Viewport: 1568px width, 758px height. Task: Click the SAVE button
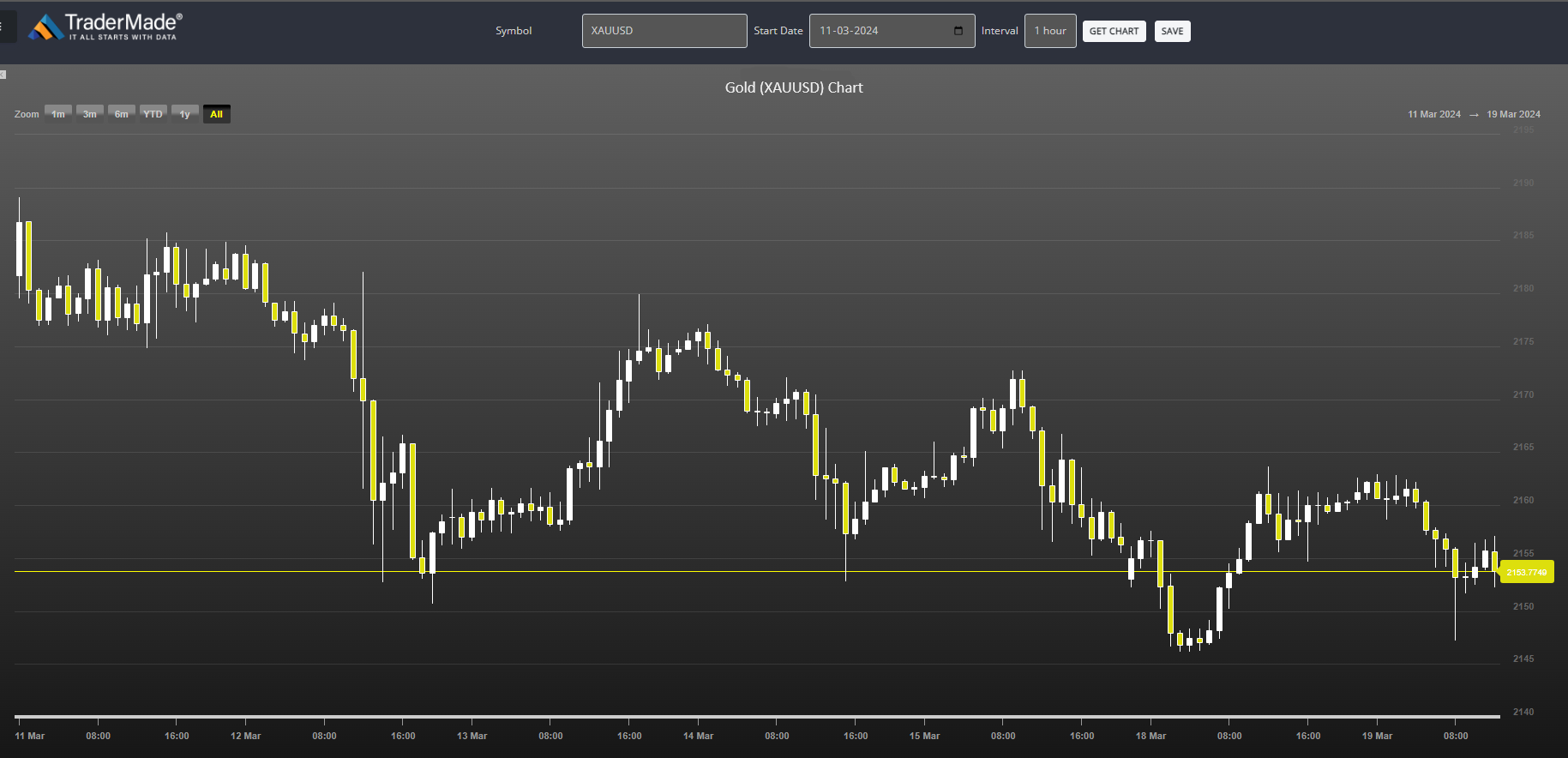point(1172,31)
